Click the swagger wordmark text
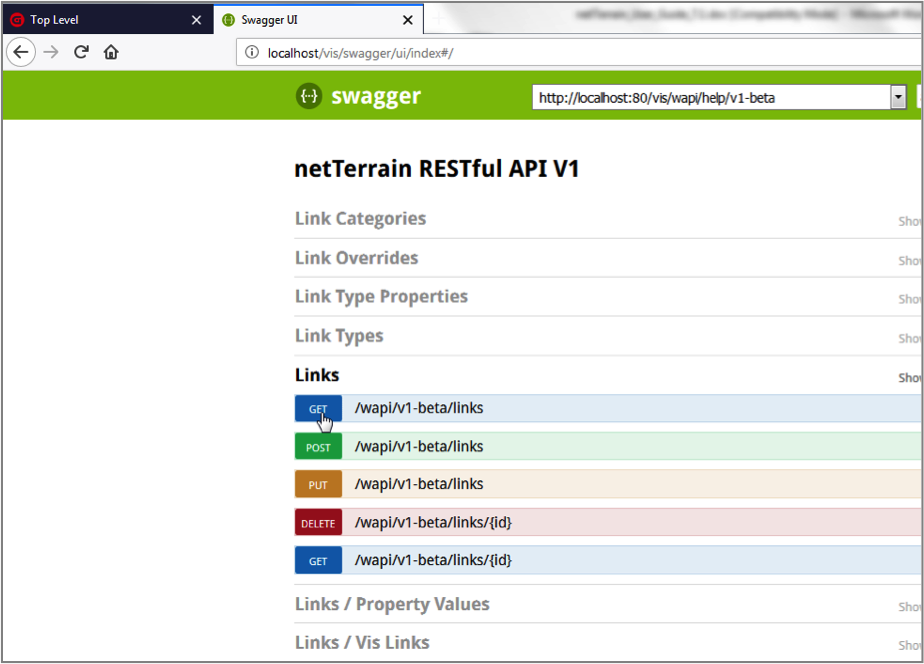Viewport: 924px width, 664px height. coord(376,97)
